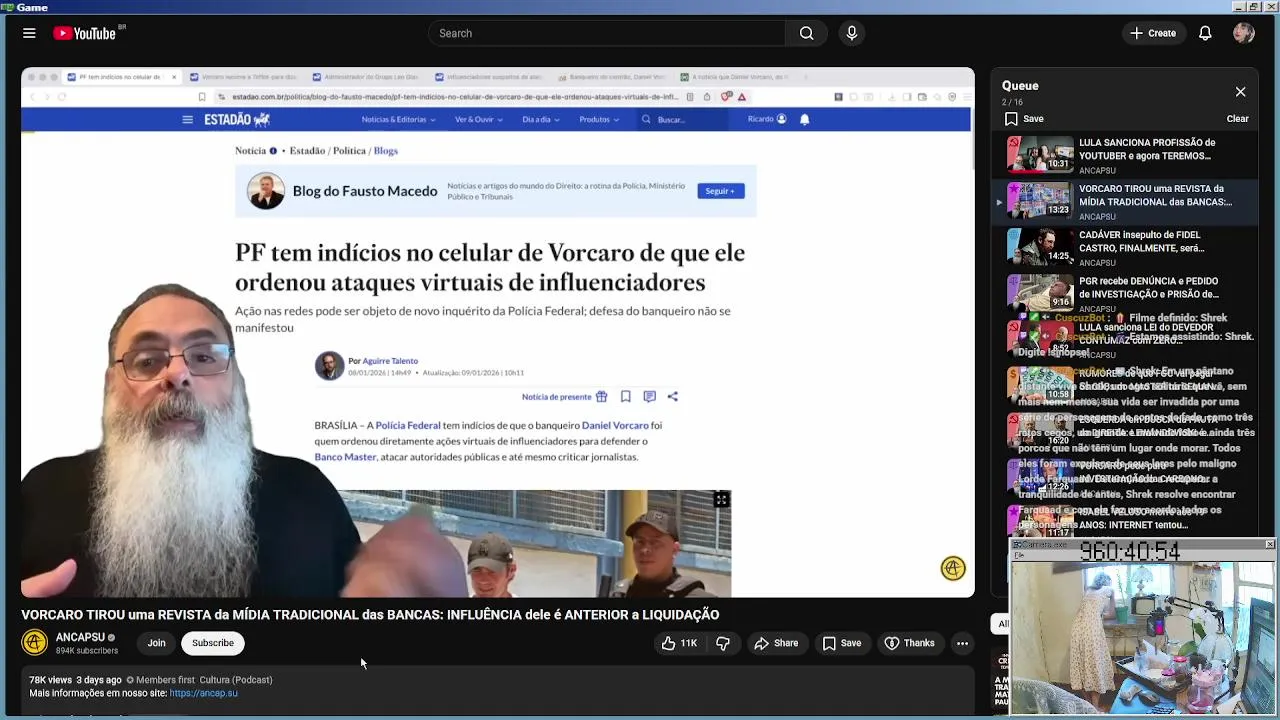Open the Ricardo user account menu
Viewport: 1280px width, 720px height.
(x=767, y=119)
